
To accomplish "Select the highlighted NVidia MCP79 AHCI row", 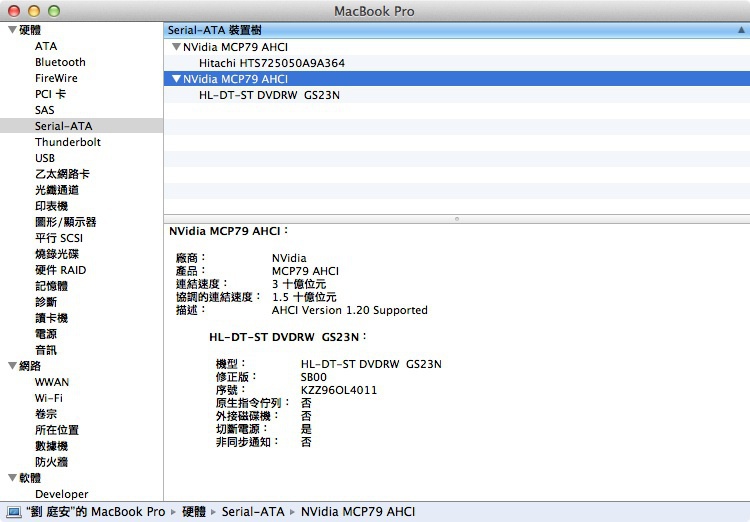I will [x=457, y=79].
